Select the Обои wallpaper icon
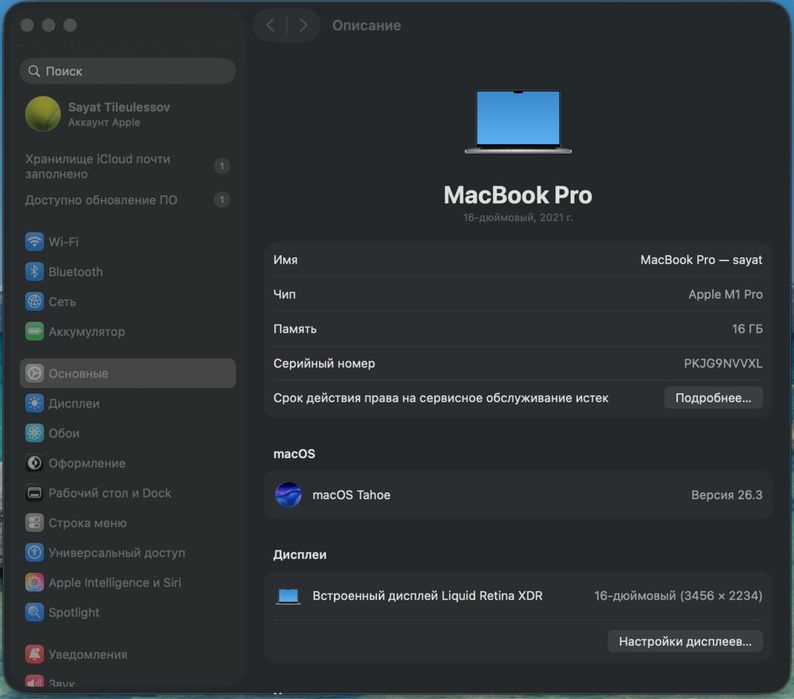This screenshot has width=794, height=699. point(34,433)
